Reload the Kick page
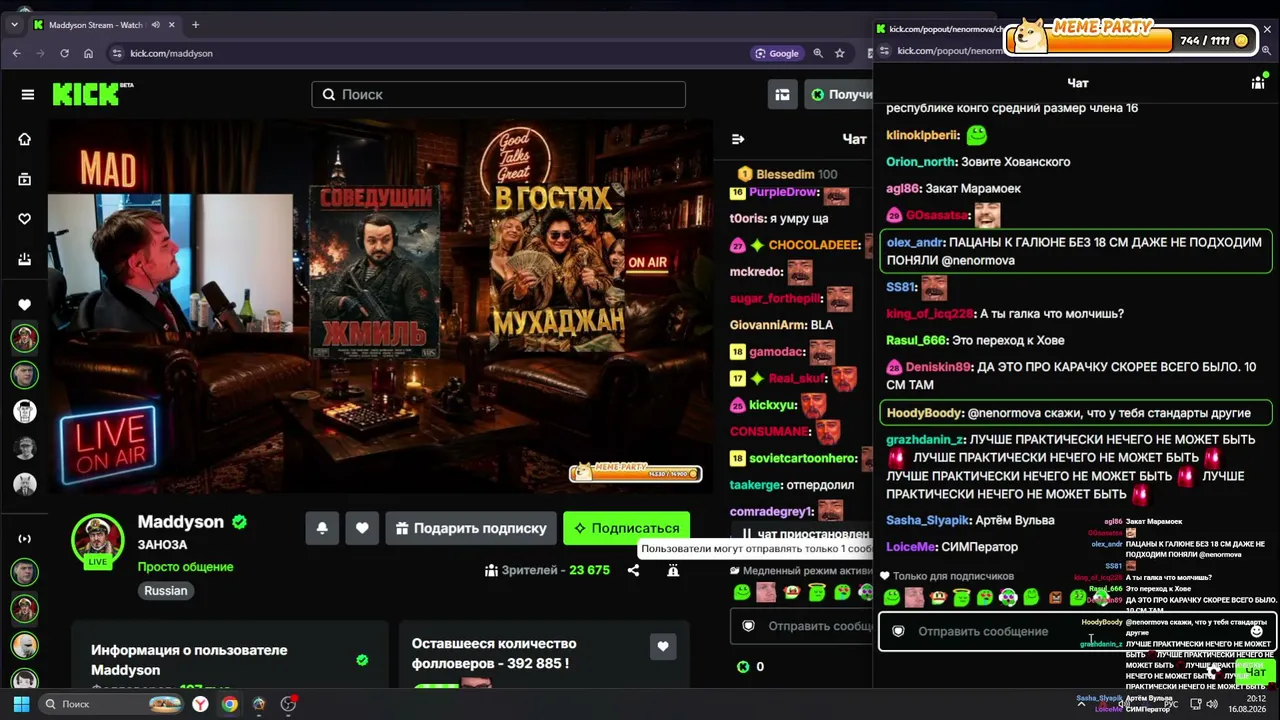1280x720 pixels. (x=65, y=53)
